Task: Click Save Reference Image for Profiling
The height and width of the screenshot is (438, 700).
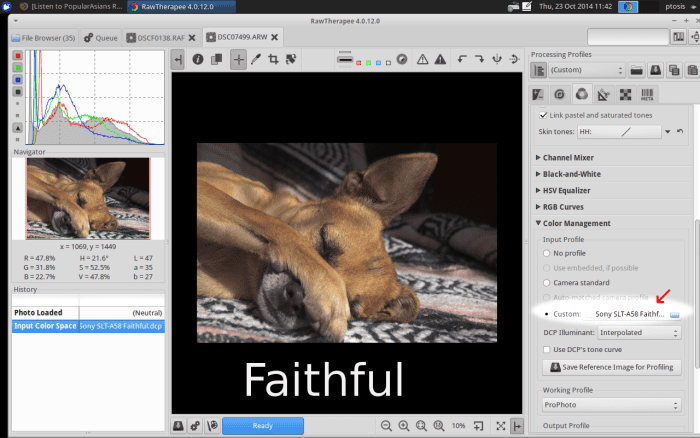Action: pos(611,368)
